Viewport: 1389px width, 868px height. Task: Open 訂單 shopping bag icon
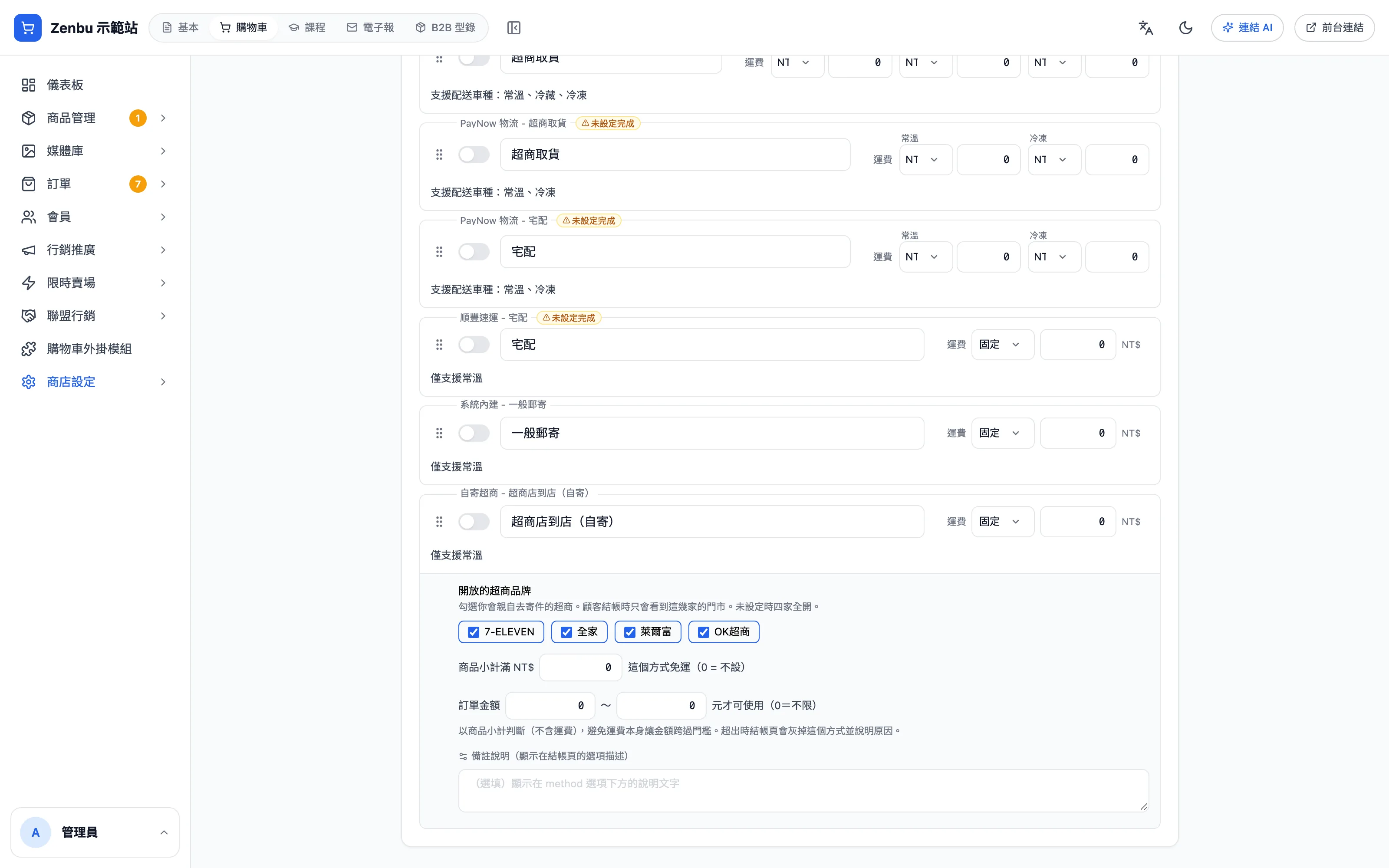pos(29,184)
